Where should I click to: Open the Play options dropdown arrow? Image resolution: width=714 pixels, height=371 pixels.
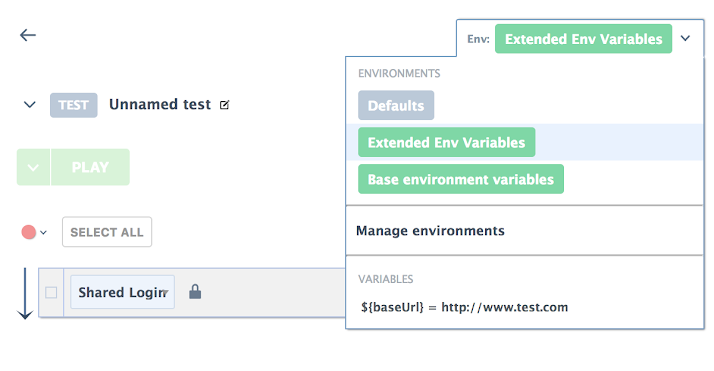pos(33,167)
